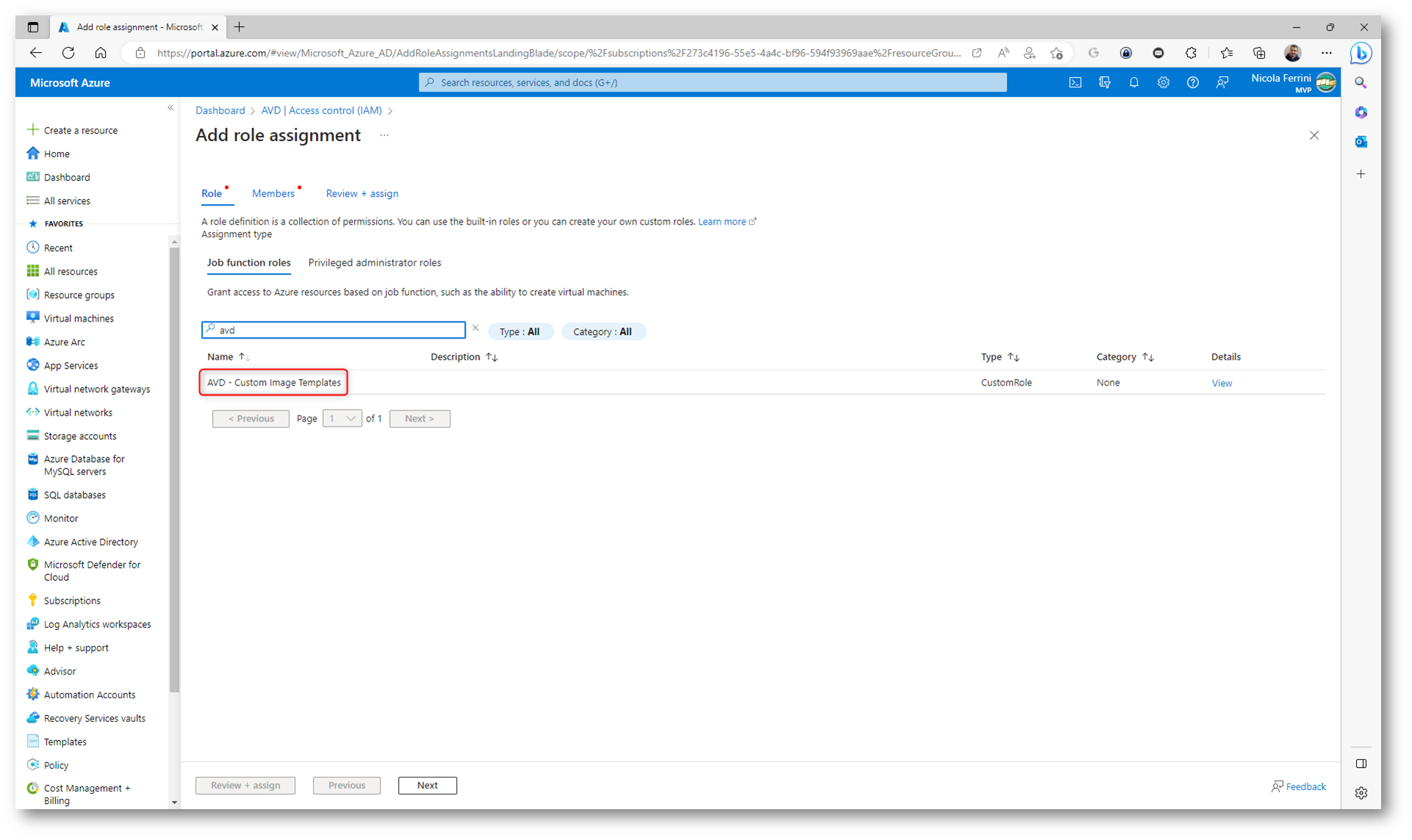The width and height of the screenshot is (1412, 840).
Task: Click the Next button at bottom
Action: click(427, 786)
